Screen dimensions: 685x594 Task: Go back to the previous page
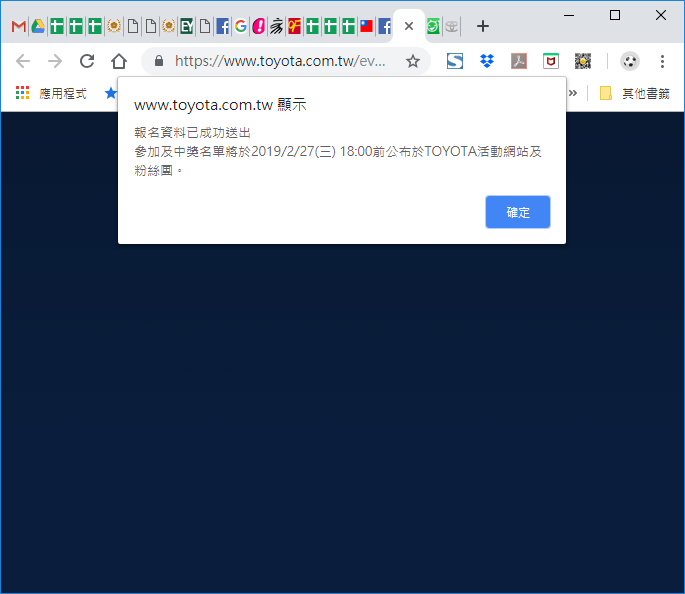coord(23,61)
